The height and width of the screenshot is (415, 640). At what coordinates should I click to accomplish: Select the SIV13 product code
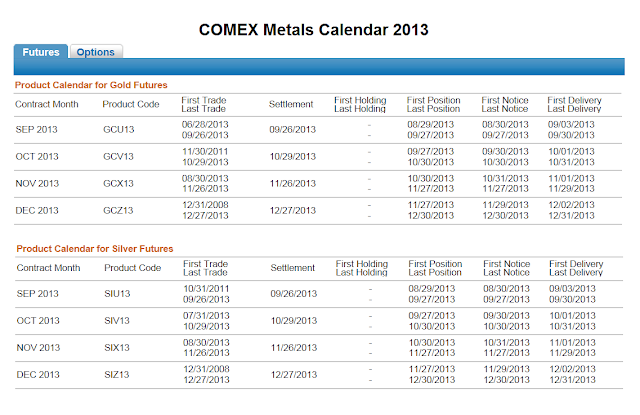pyautogui.click(x=117, y=322)
